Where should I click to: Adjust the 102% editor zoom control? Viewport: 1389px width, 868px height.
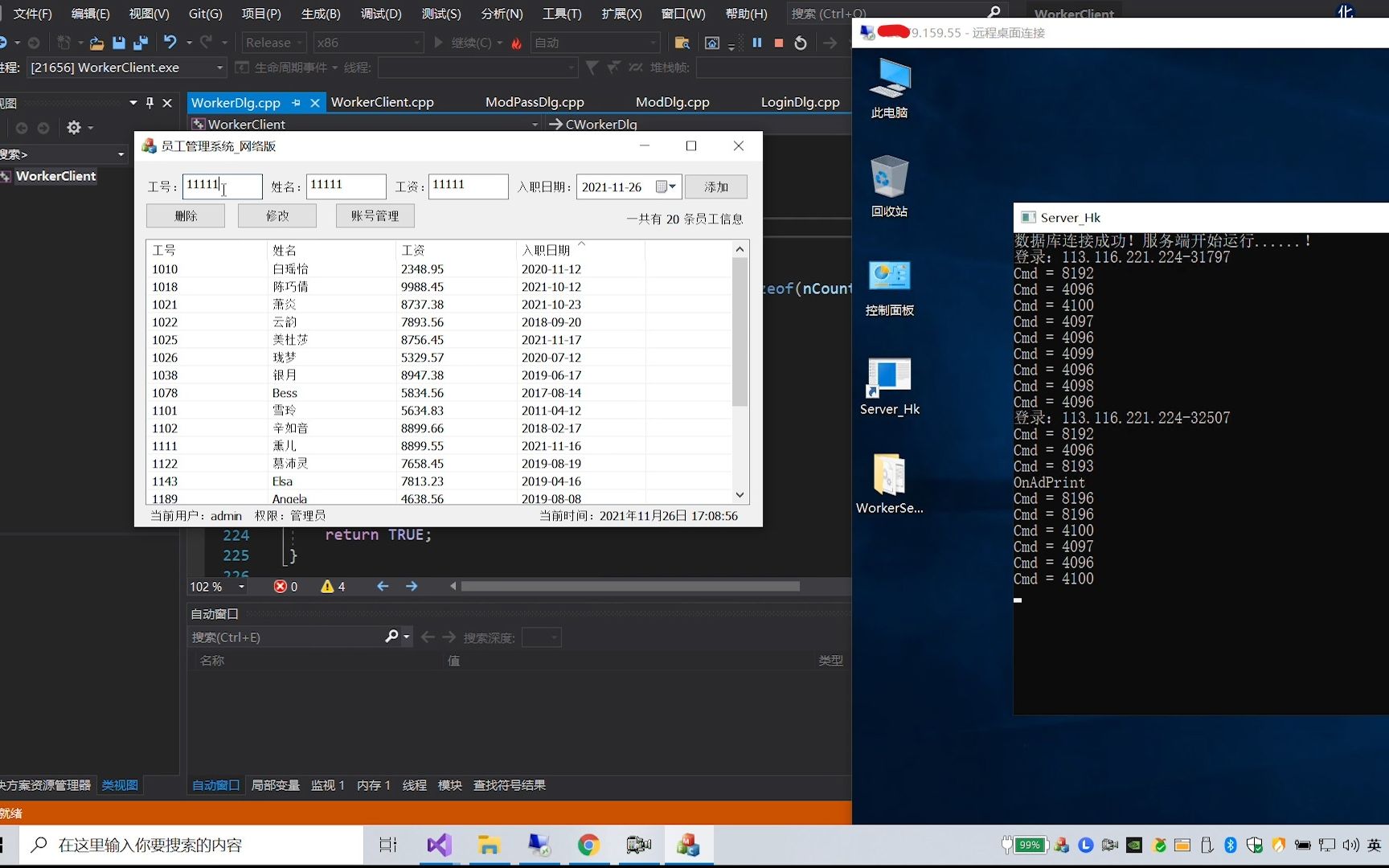[215, 587]
